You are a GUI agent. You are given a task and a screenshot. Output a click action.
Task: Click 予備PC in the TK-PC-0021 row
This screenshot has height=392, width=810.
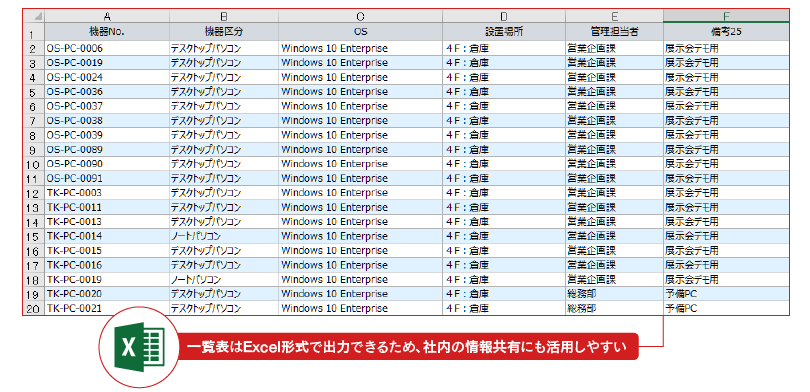click(x=682, y=309)
